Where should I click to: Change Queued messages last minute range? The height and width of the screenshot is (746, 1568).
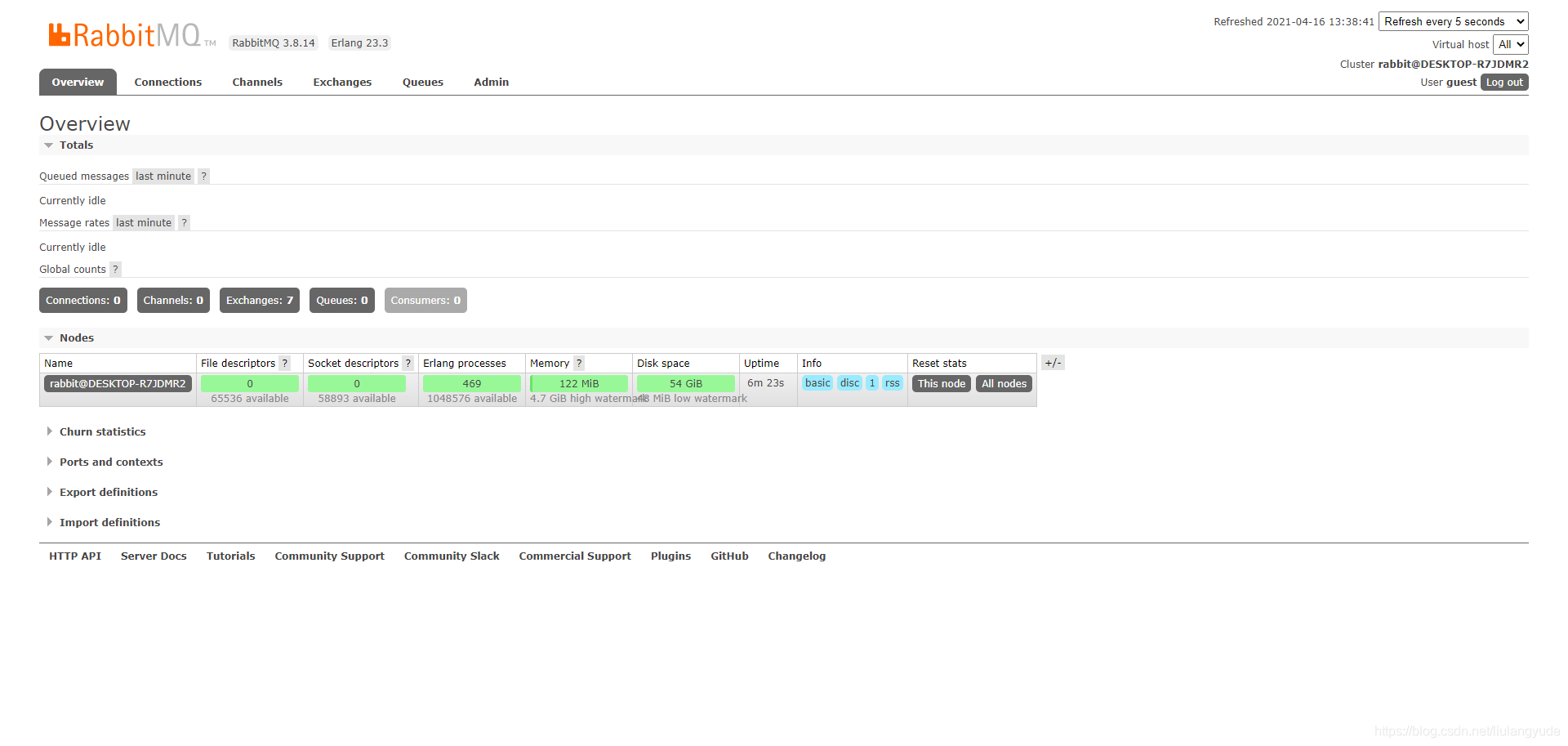[163, 176]
